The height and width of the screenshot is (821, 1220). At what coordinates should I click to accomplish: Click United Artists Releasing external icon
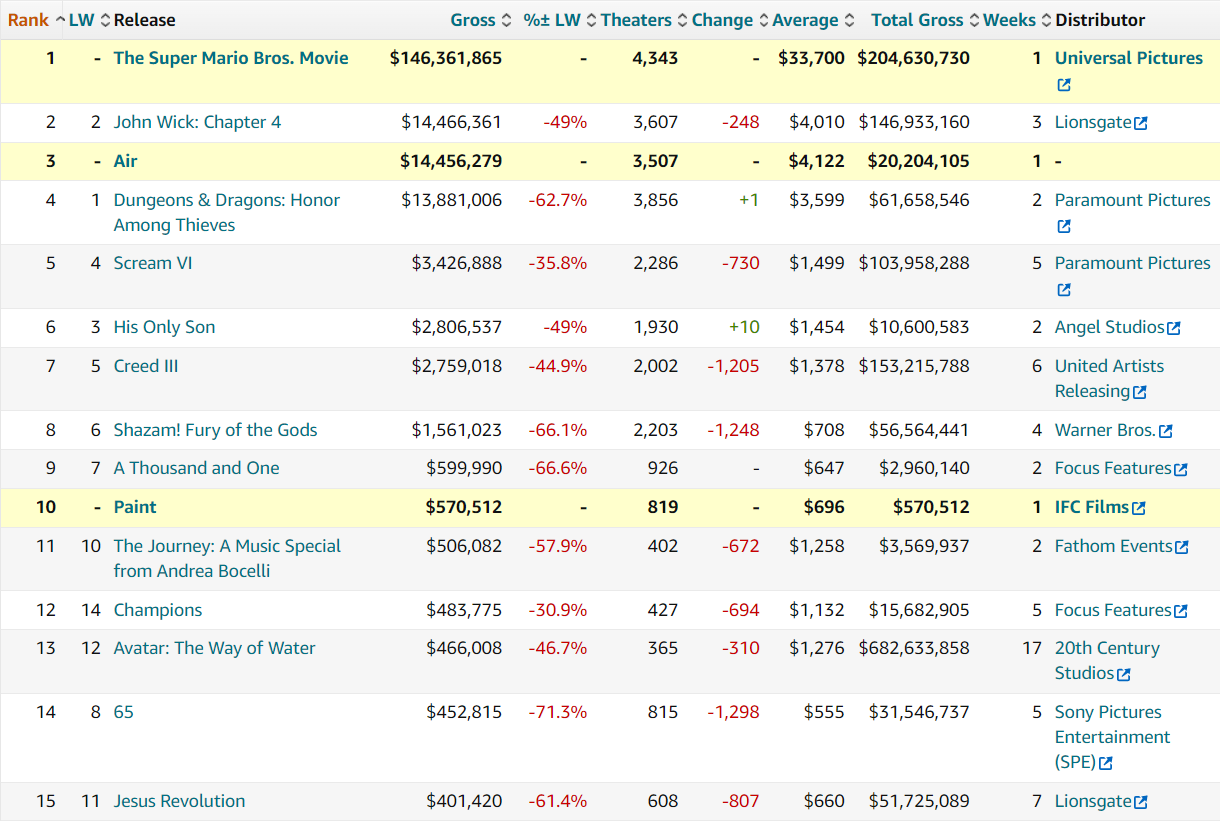tap(1140, 393)
